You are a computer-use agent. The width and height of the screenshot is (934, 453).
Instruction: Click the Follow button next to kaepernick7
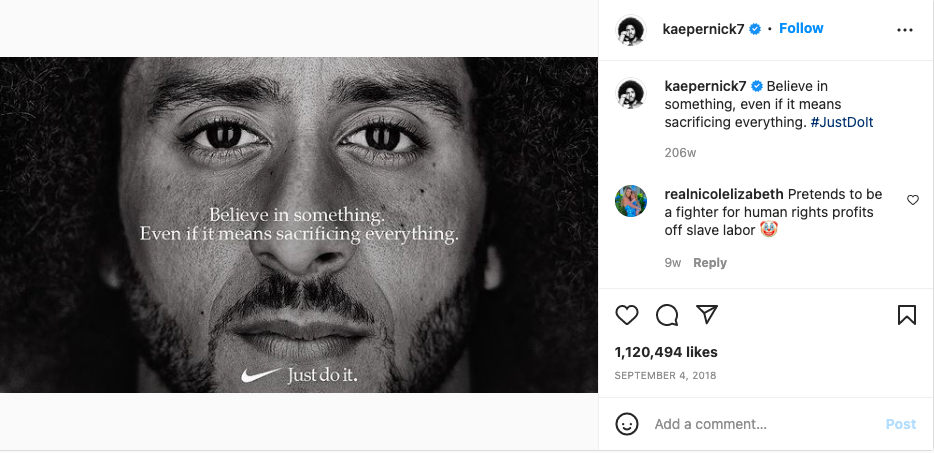[801, 28]
